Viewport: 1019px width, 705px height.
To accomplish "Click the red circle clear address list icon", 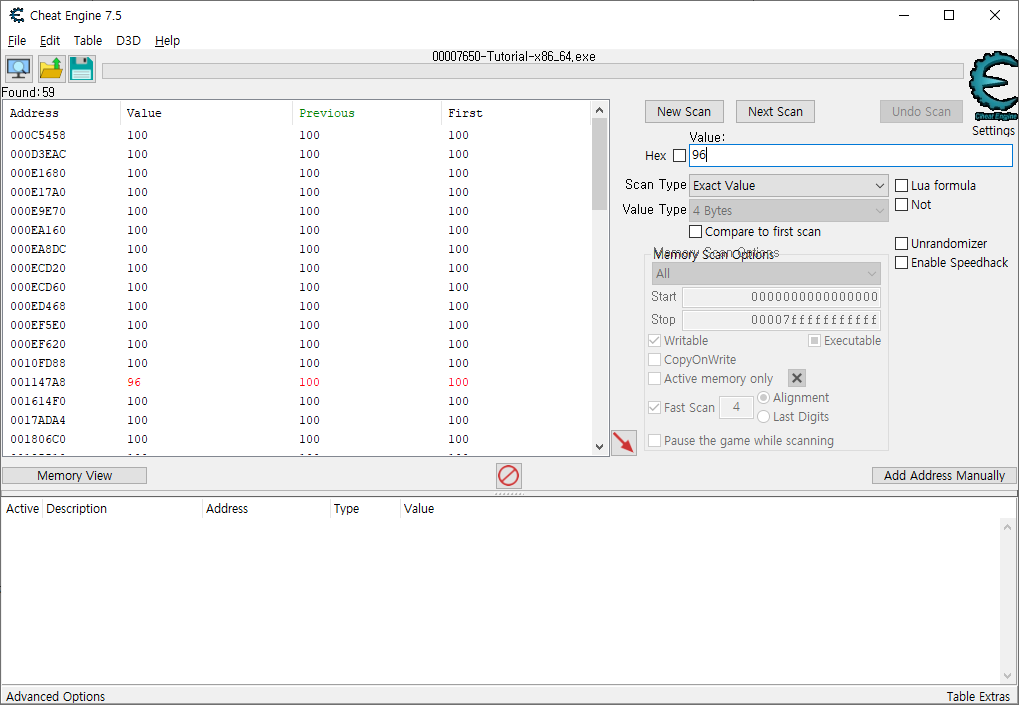I will (x=508, y=476).
